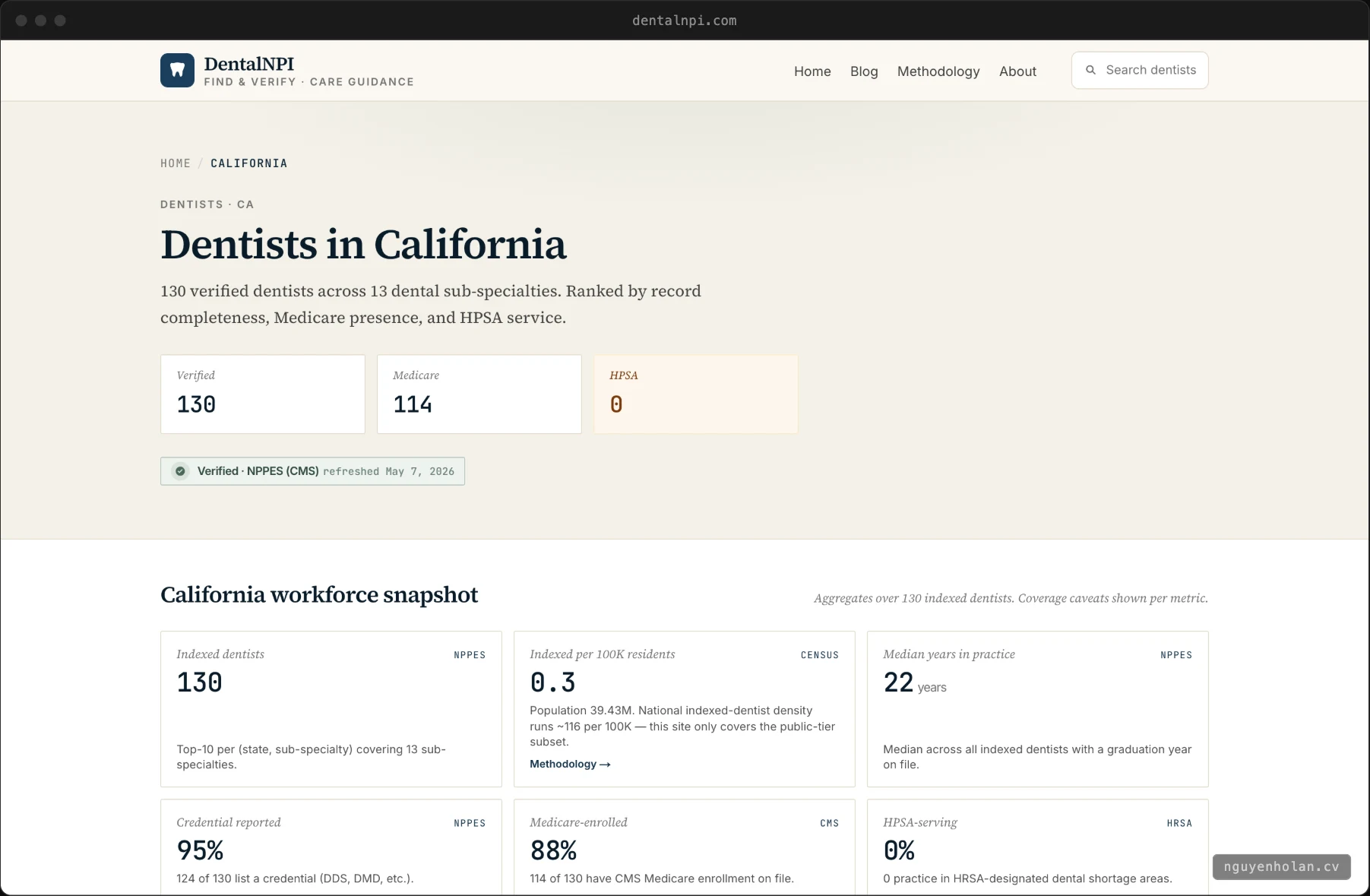This screenshot has height=896, width=1370.
Task: Select the Medicare 114 stat card
Action: pos(479,394)
